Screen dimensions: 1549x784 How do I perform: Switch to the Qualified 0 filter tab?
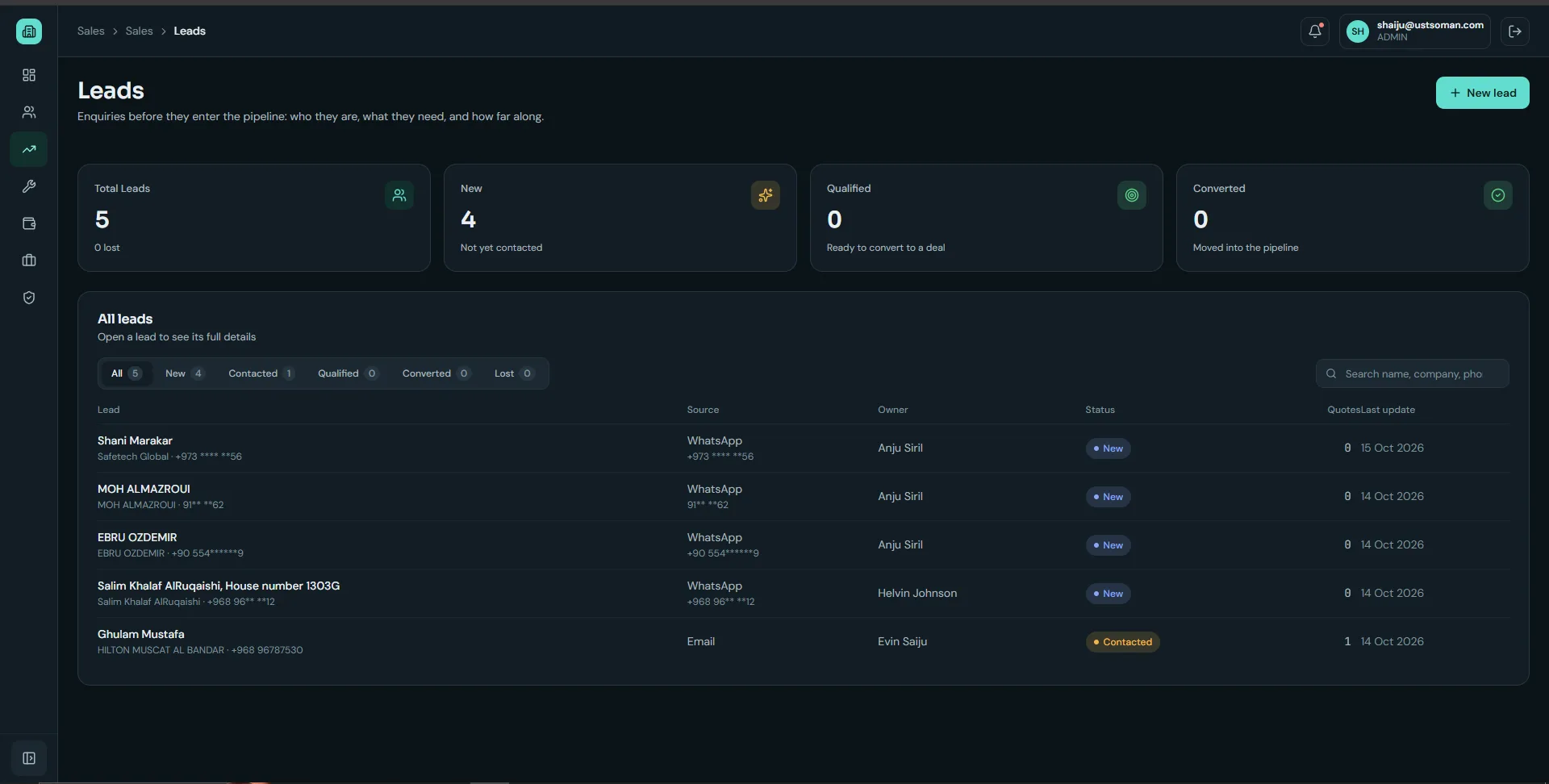pyautogui.click(x=347, y=373)
